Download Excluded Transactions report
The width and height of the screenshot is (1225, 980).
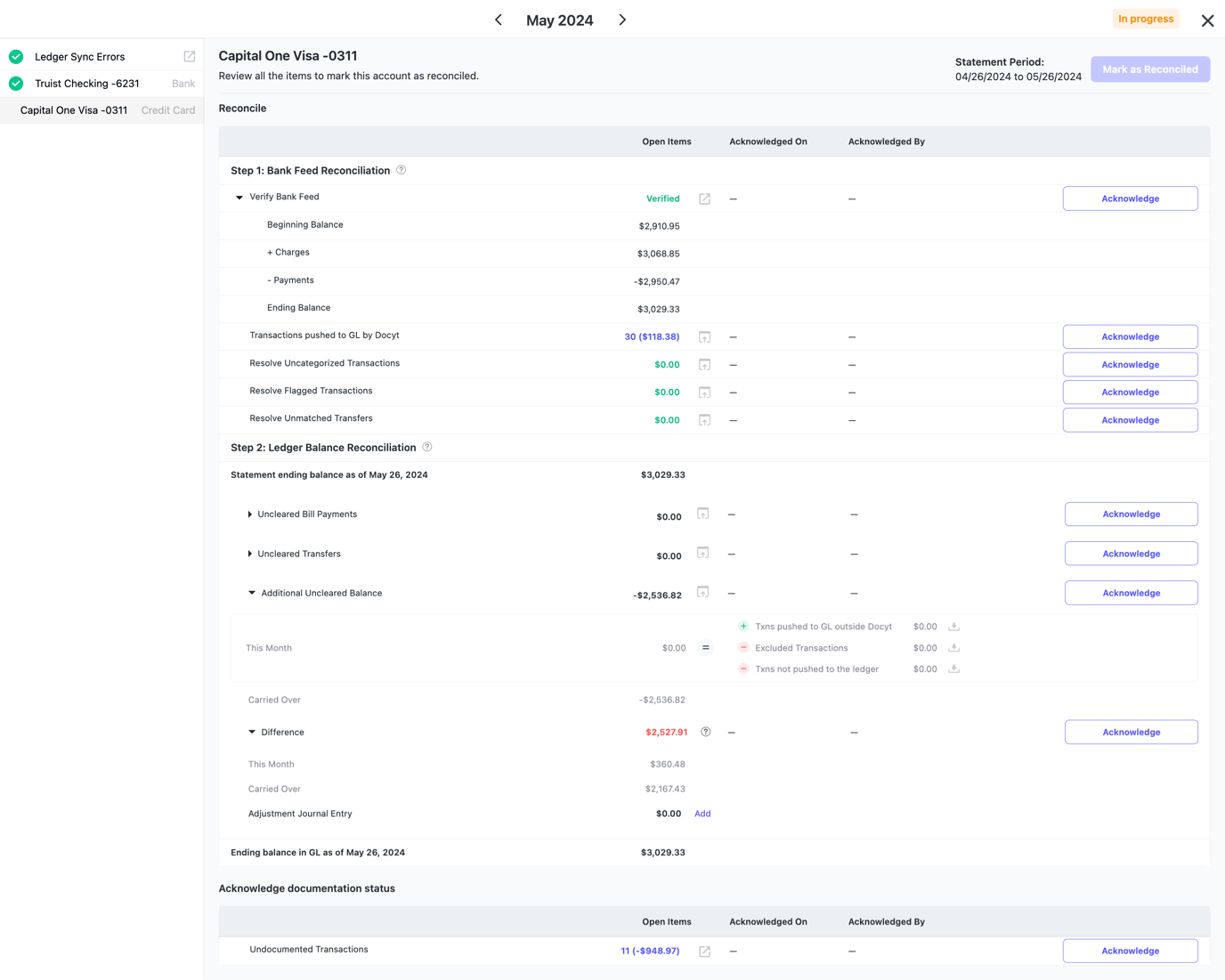point(953,648)
